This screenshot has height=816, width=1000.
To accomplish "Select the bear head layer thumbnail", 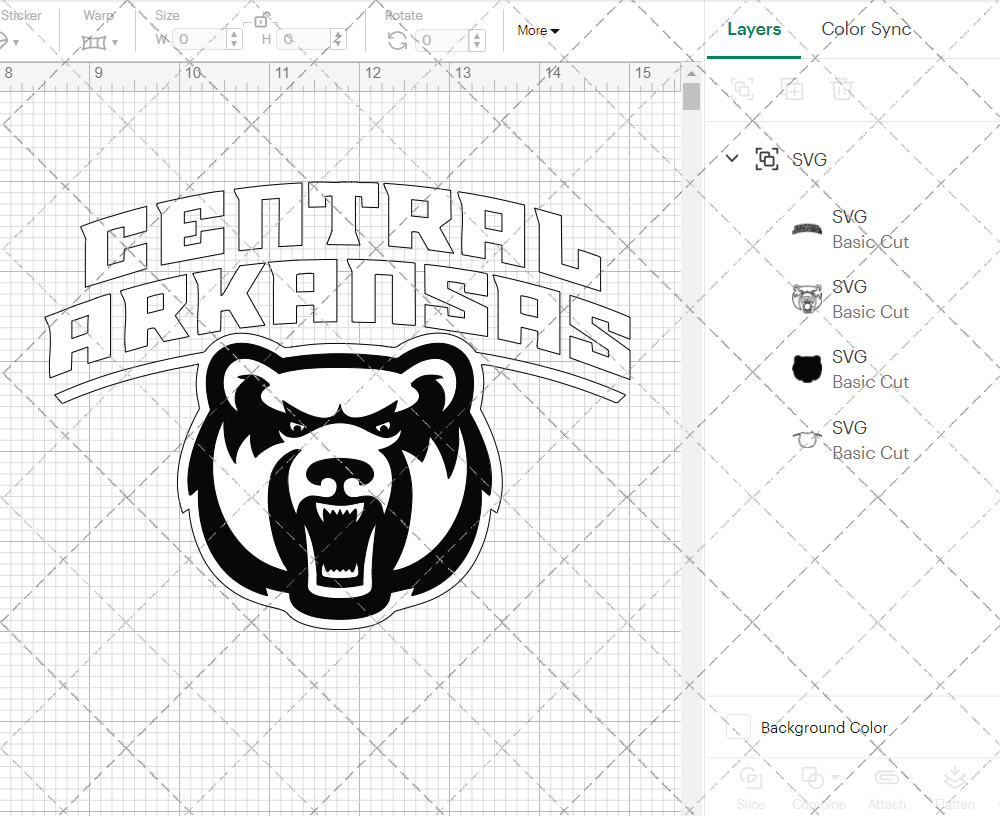I will point(806,297).
